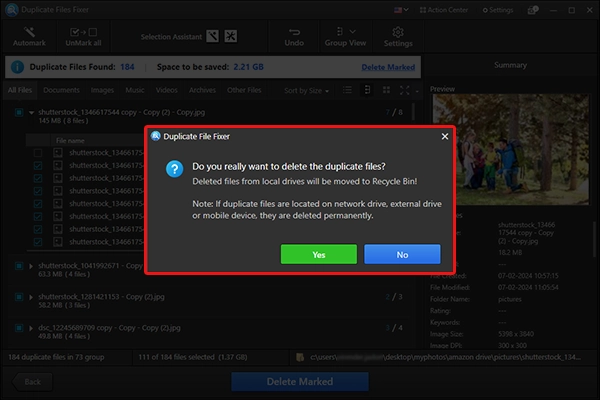Screen dimensions: 600x400
Task: Click the Duplicate Files Fixer app logo
Action: pos(11,10)
